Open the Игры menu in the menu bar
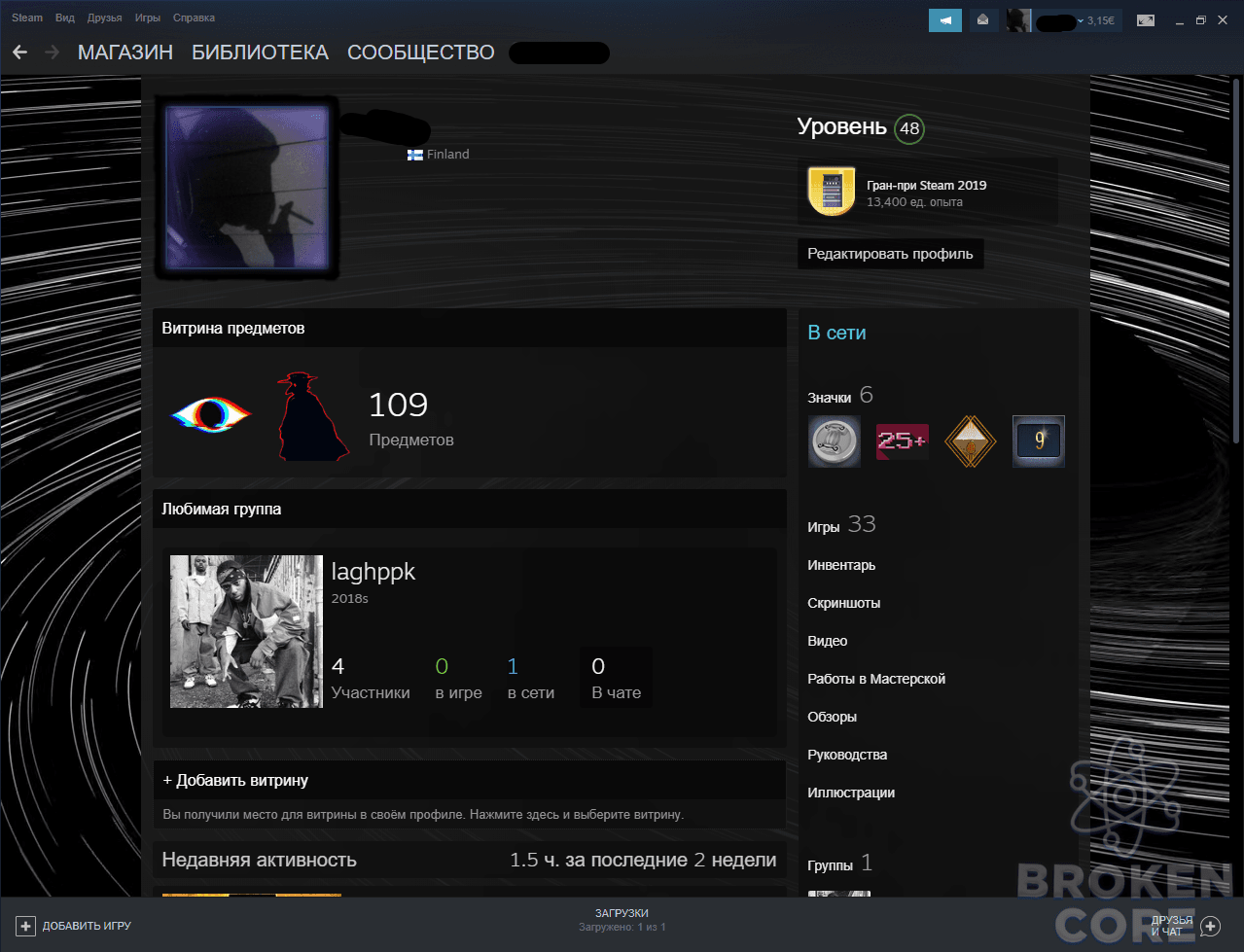 [x=148, y=18]
